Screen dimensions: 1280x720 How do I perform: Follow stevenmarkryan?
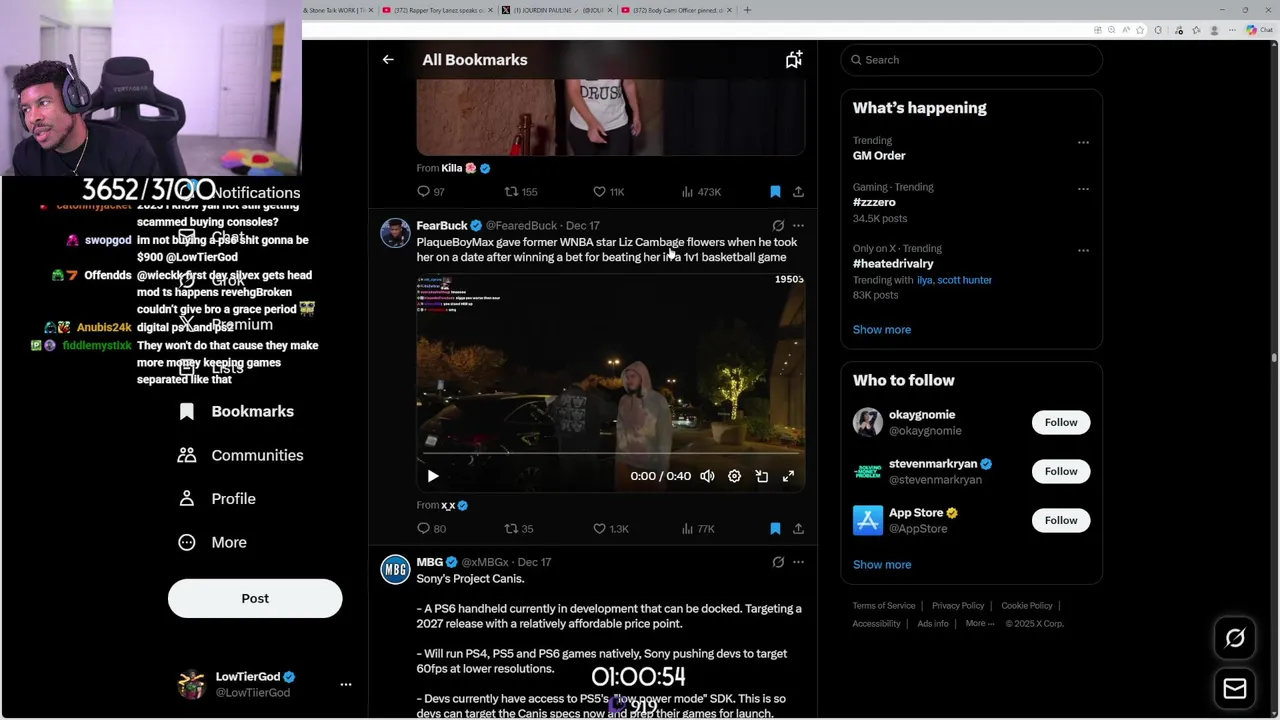[1061, 471]
